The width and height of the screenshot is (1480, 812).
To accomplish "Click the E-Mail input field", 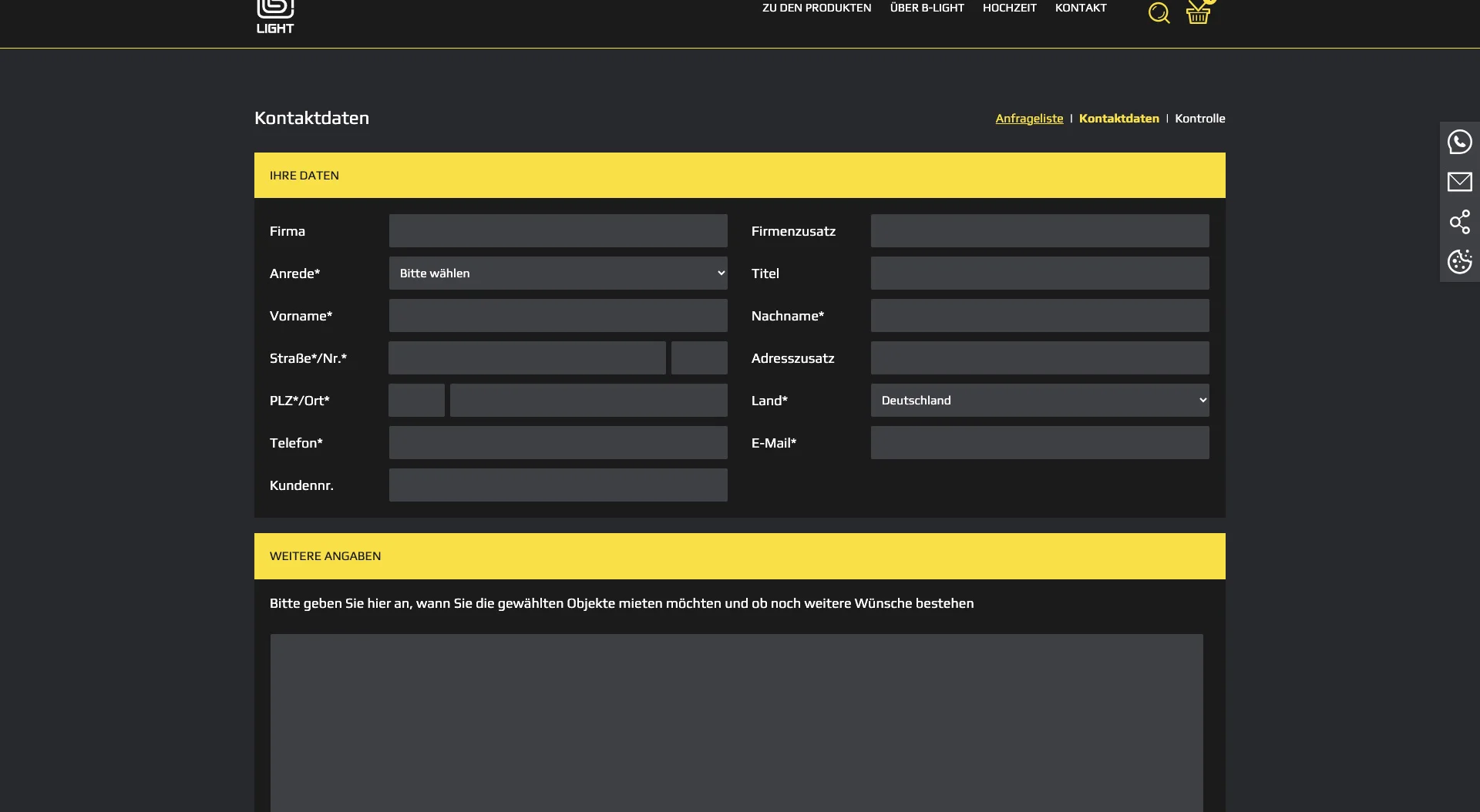I will [x=1039, y=443].
